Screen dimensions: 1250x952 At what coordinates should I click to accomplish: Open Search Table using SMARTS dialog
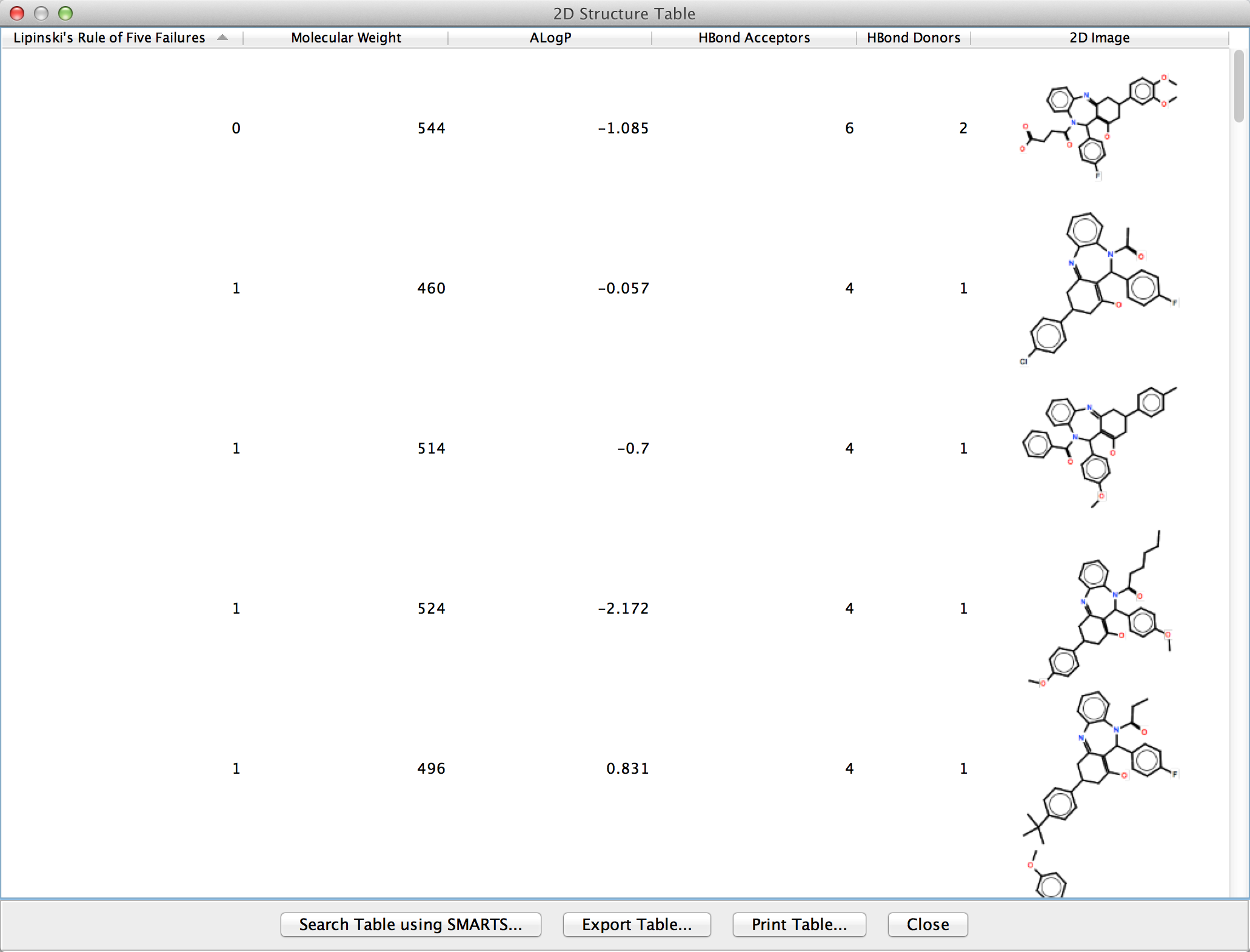pos(410,924)
